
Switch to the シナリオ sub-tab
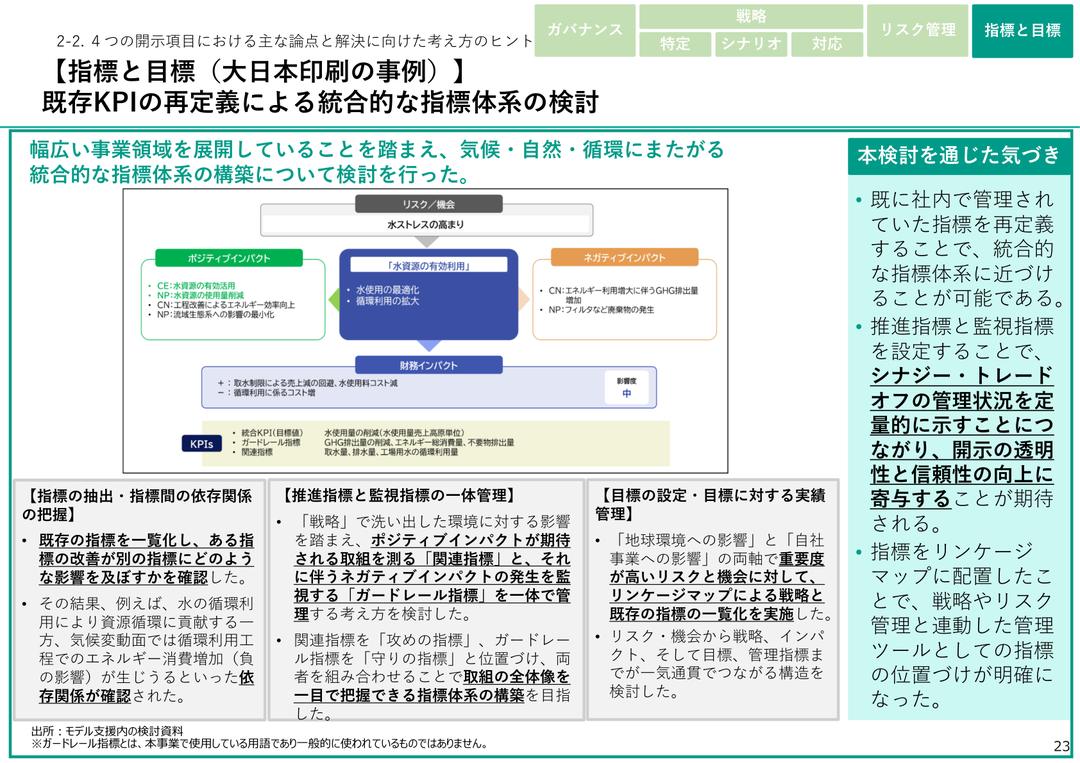point(751,43)
